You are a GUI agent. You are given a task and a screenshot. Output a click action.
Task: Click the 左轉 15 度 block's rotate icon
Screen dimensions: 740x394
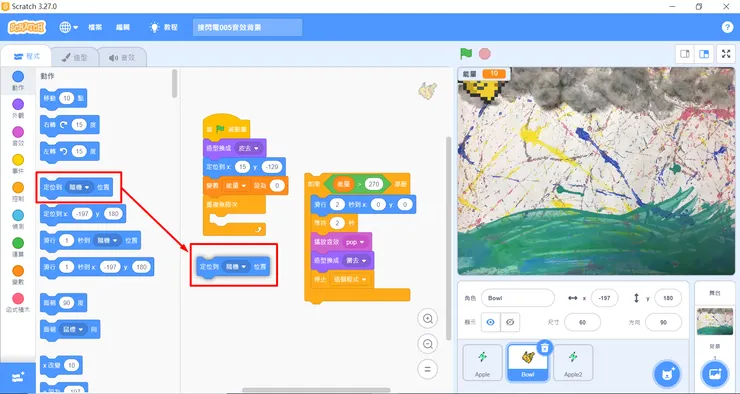pos(64,151)
